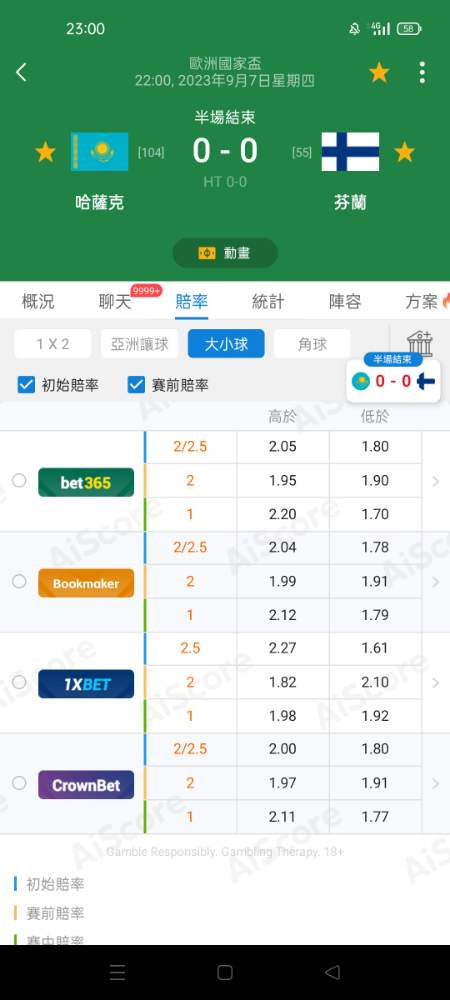Tap the Android home button

click(224, 972)
